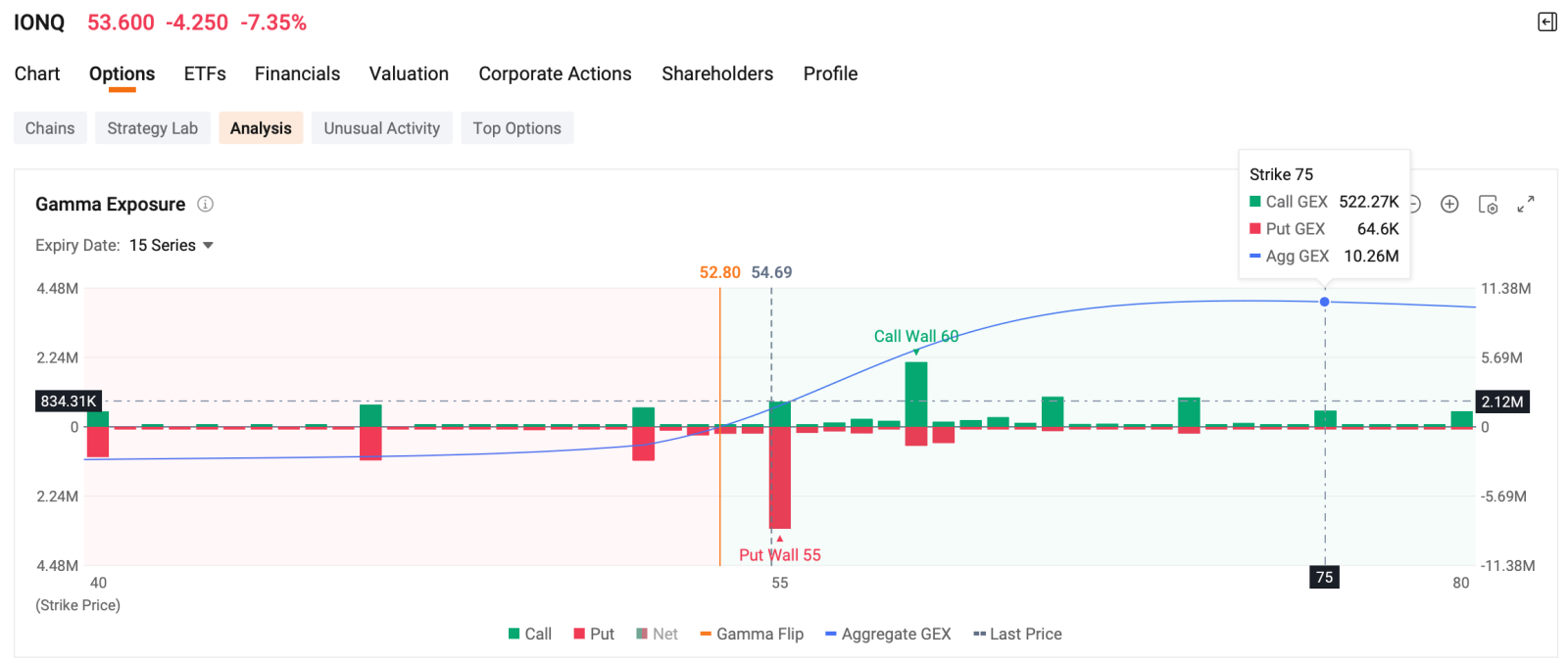Image resolution: width=1568 pixels, height=662 pixels.
Task: Open the Strategy Lab view
Action: coord(153,128)
